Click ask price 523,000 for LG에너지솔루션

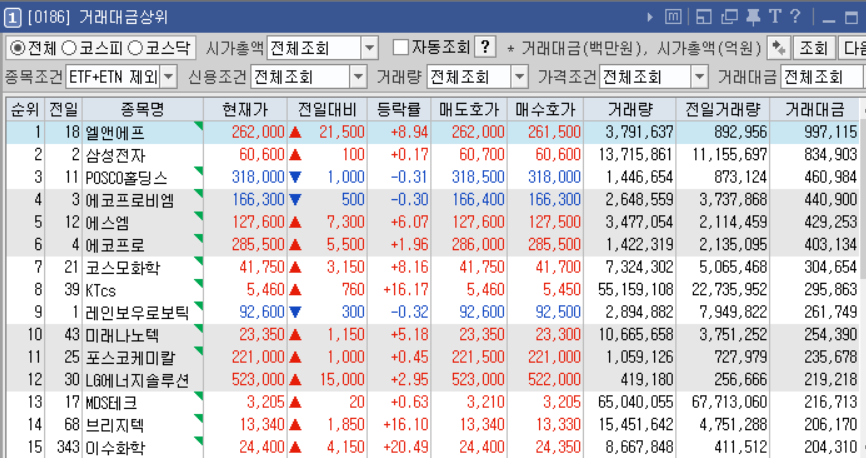coord(478,380)
